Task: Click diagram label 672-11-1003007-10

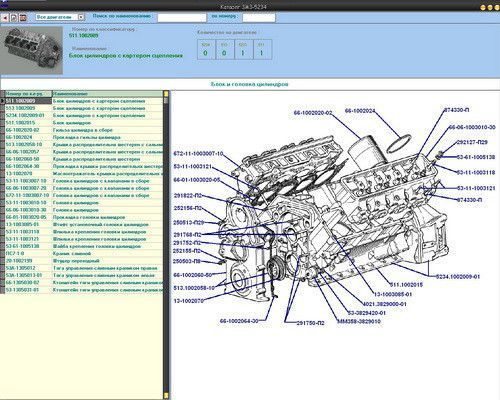Action: pos(199,154)
